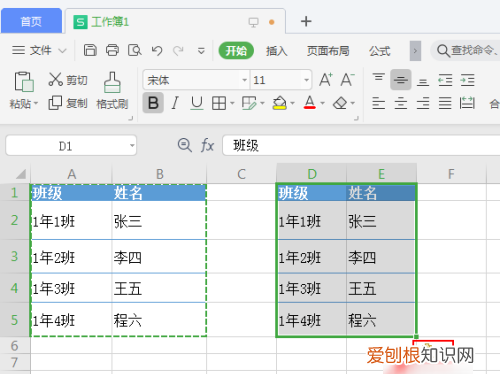Toggle Underline formatting
500x374 pixels.
coord(197,103)
